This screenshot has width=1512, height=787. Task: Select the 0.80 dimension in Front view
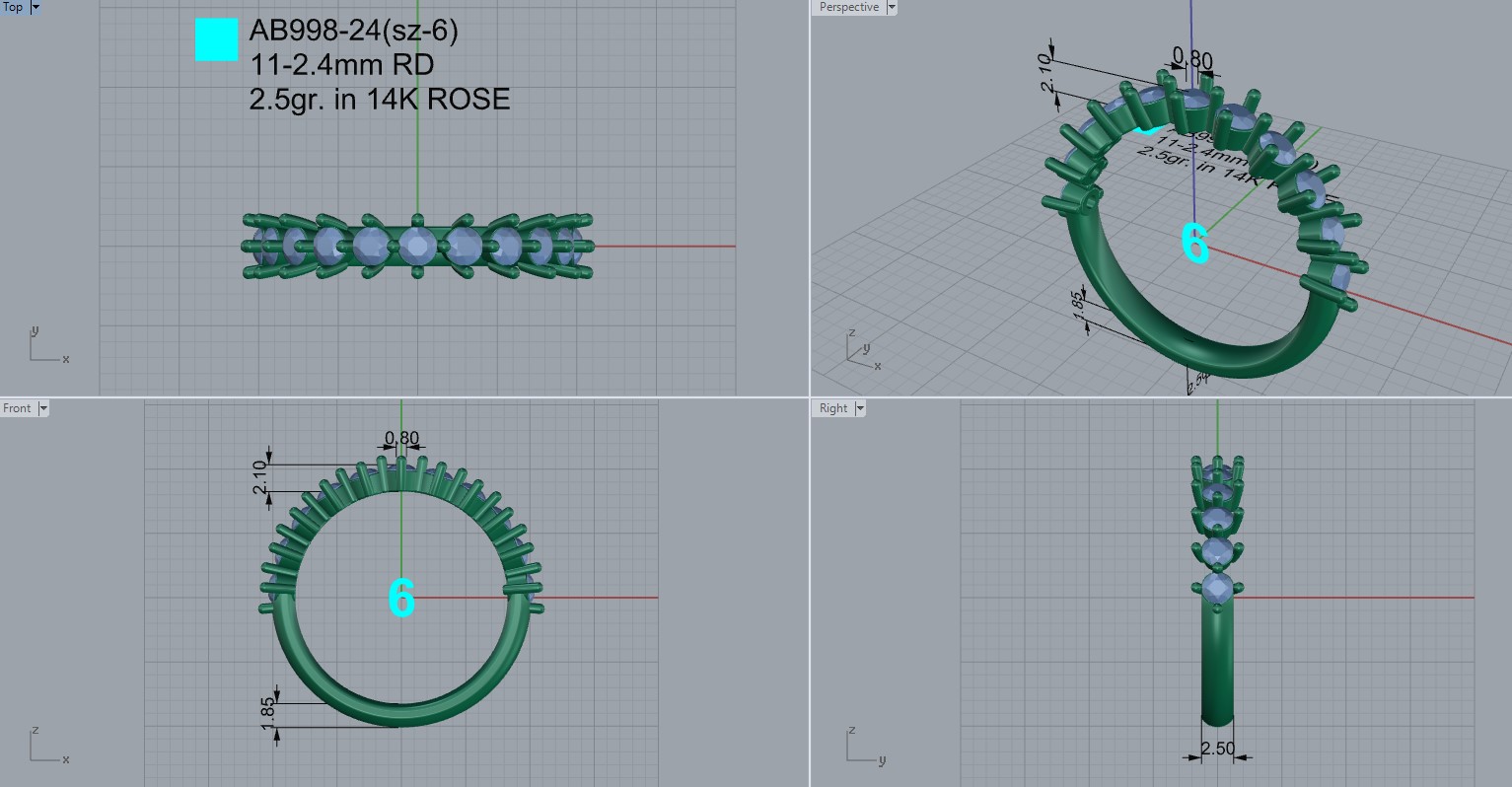pyautogui.click(x=401, y=438)
